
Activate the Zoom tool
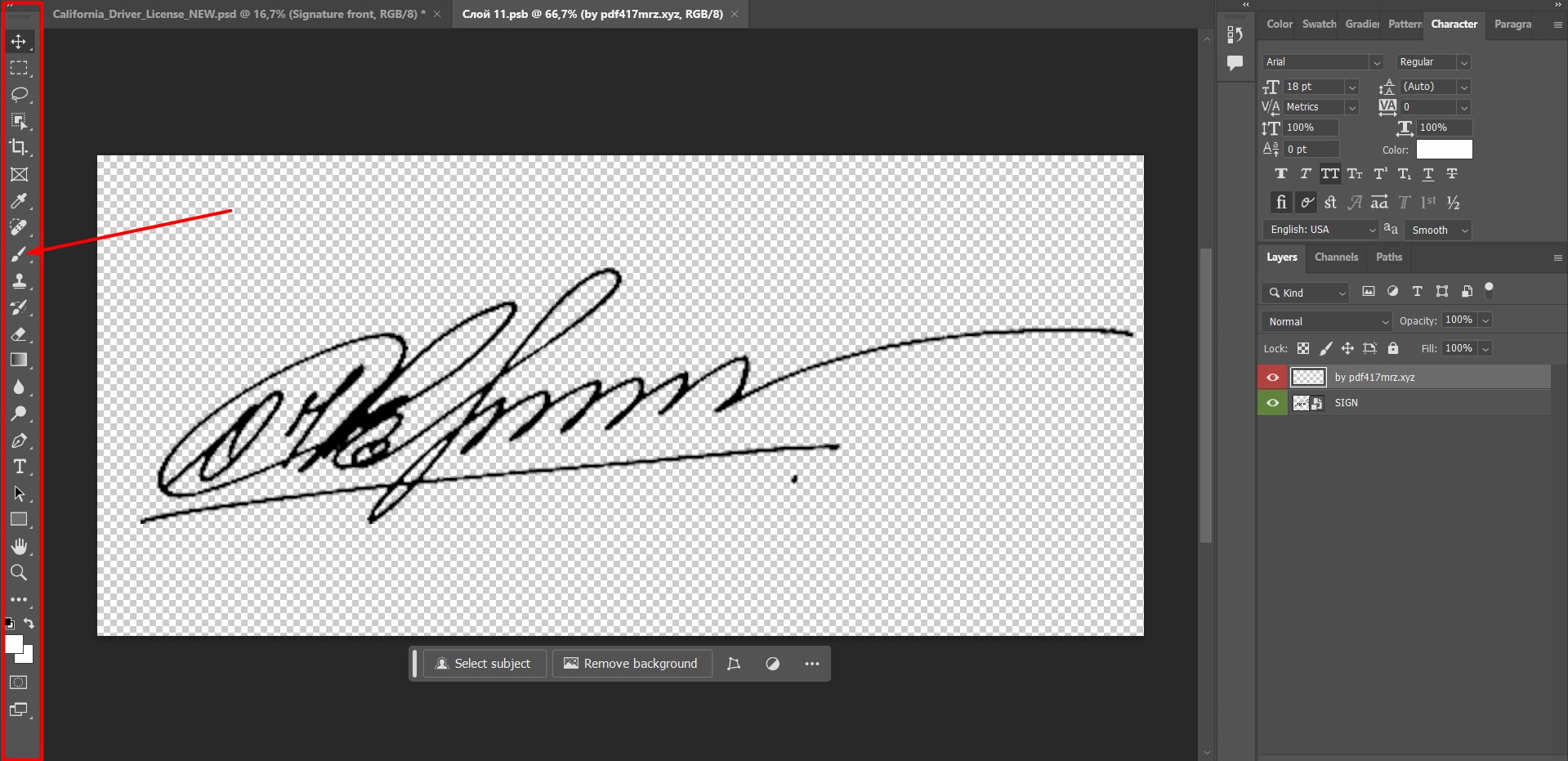point(20,573)
